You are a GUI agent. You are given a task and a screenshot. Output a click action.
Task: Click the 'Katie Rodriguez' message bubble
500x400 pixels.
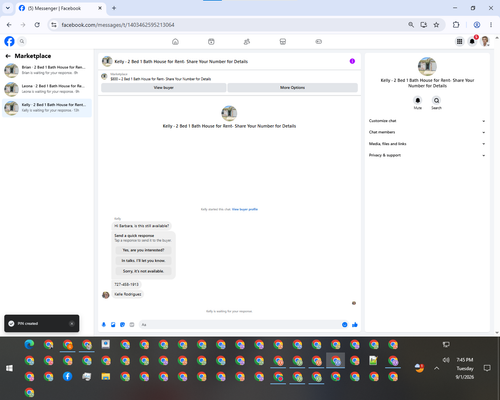[128, 294]
